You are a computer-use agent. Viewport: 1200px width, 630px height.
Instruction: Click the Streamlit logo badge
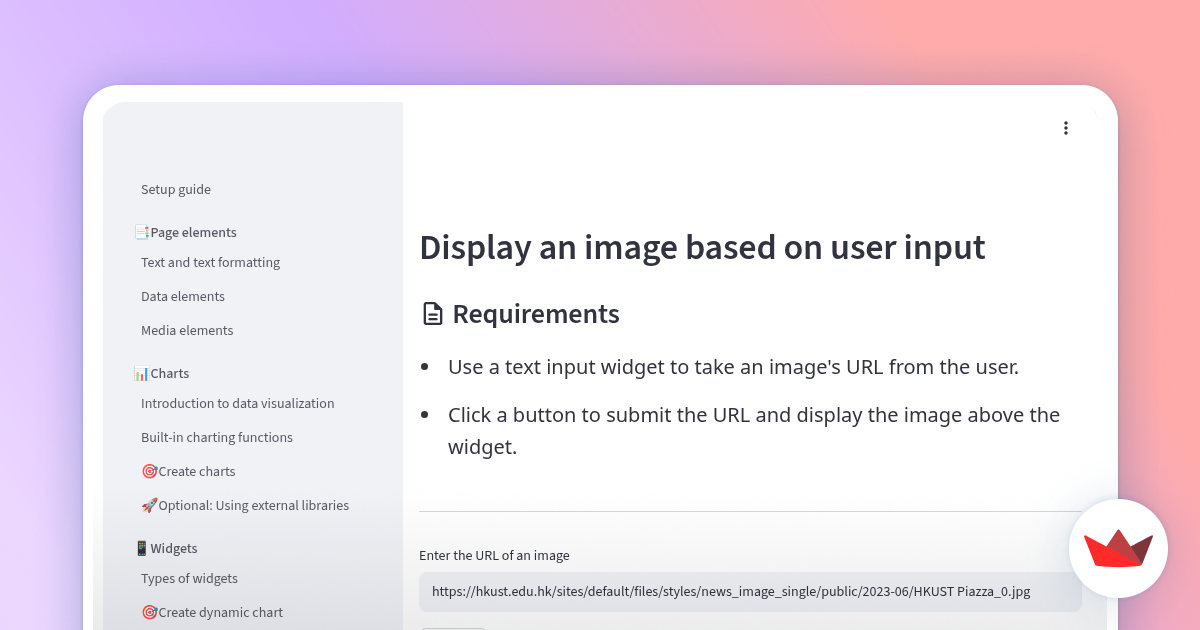pos(1118,548)
